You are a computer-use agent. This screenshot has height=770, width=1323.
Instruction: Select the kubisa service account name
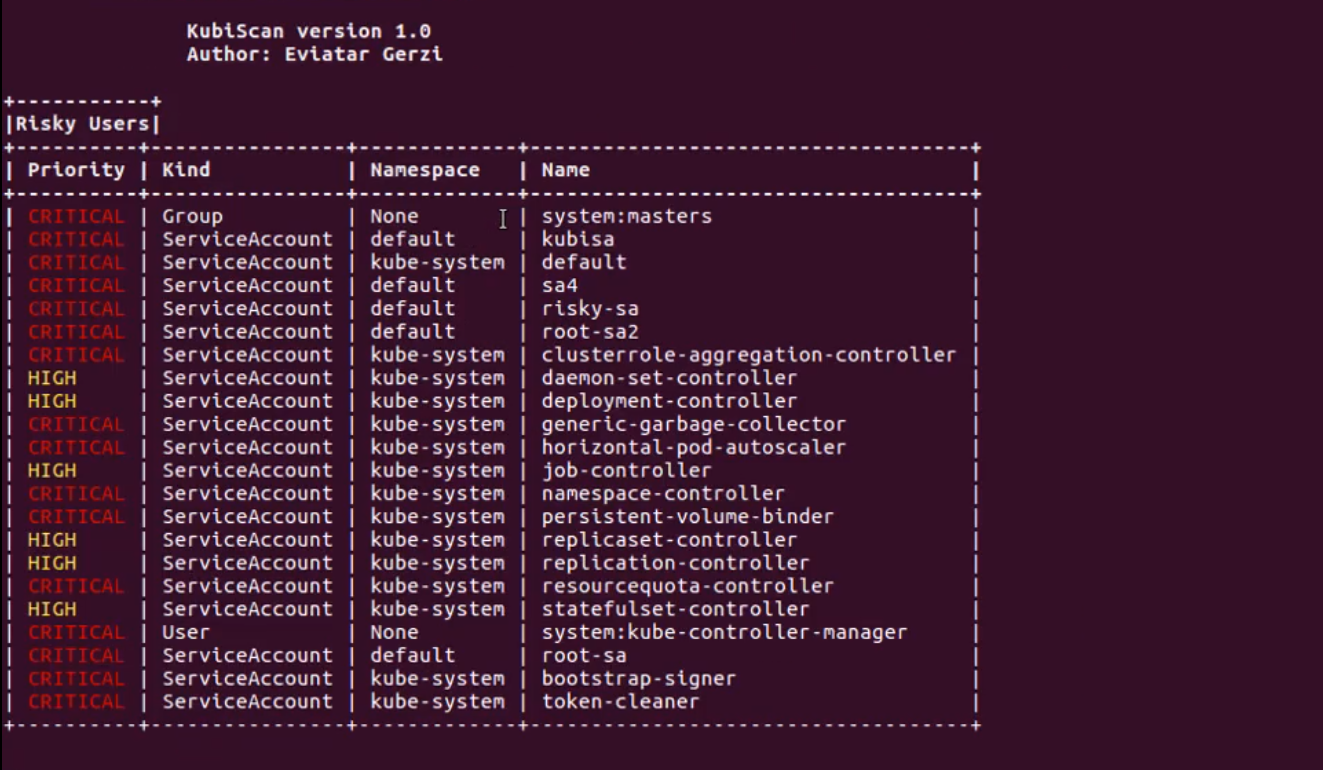577,239
